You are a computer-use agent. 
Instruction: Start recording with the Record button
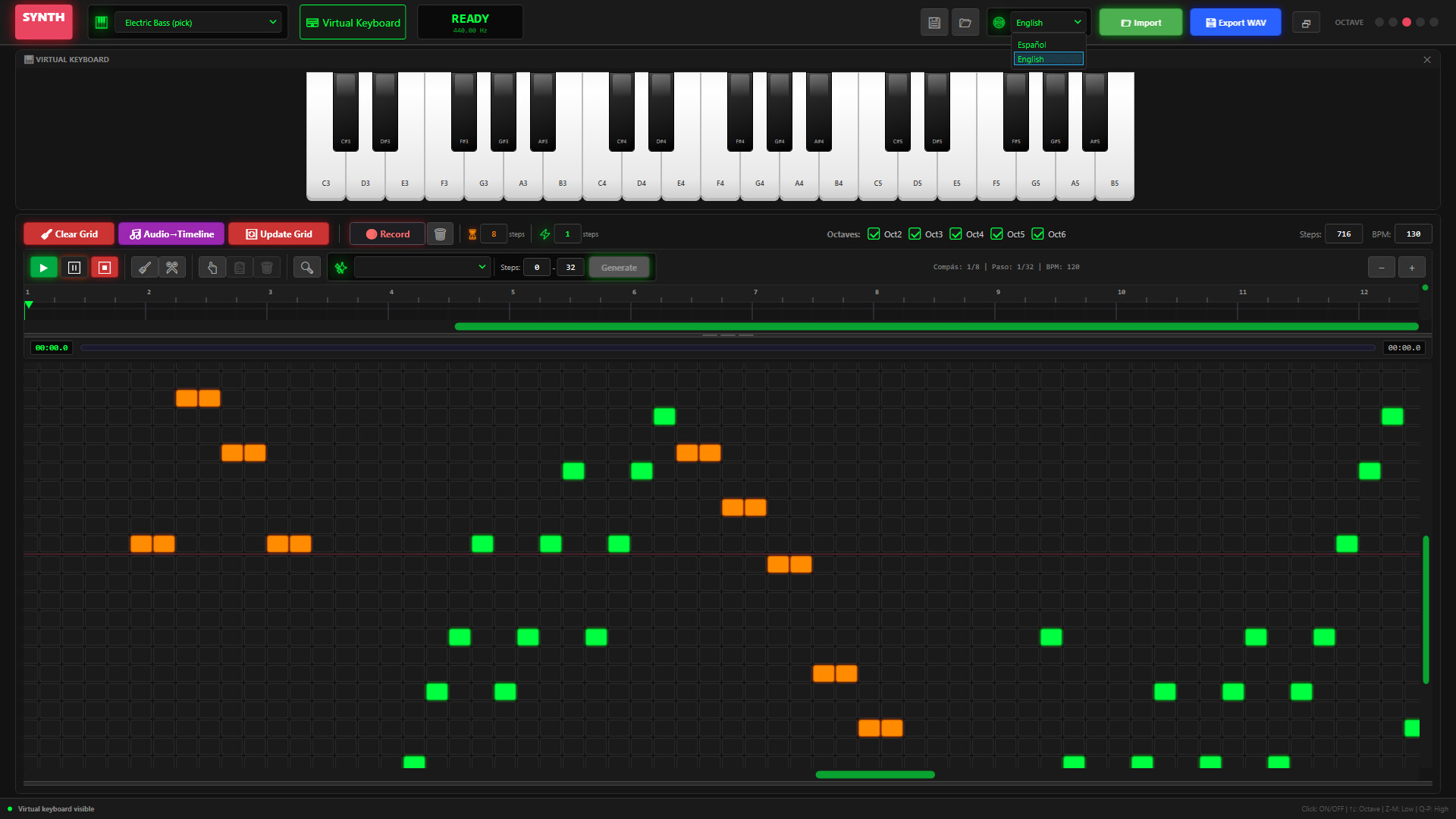click(x=388, y=234)
